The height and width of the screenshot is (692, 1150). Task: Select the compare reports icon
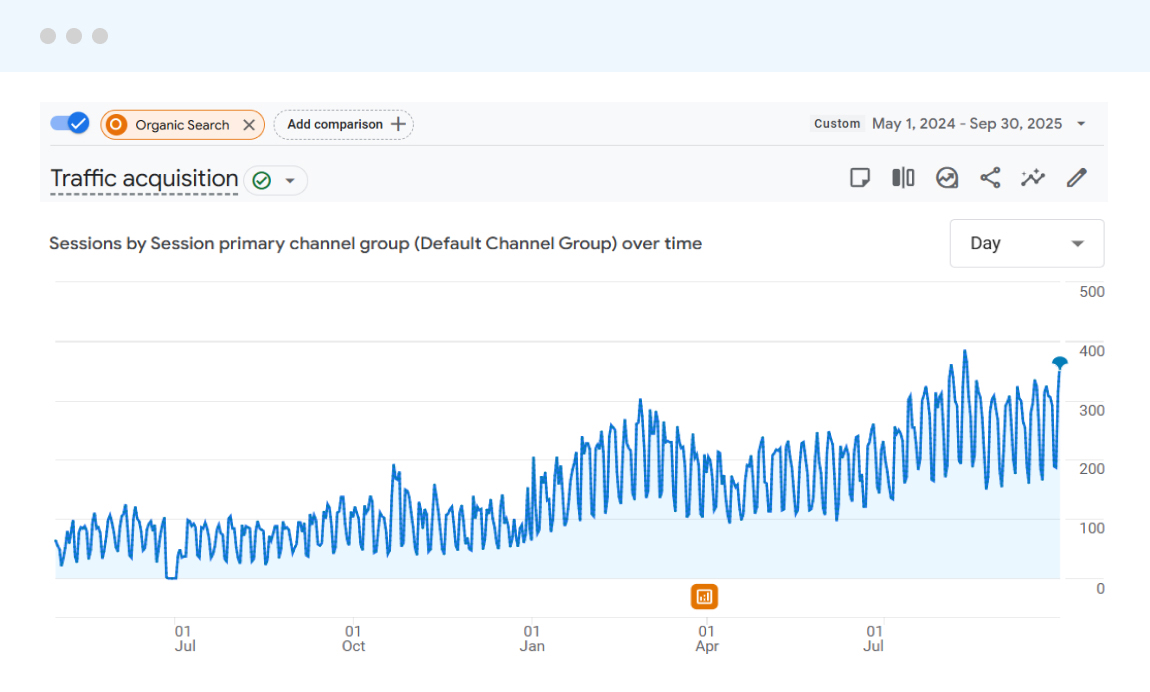903,177
